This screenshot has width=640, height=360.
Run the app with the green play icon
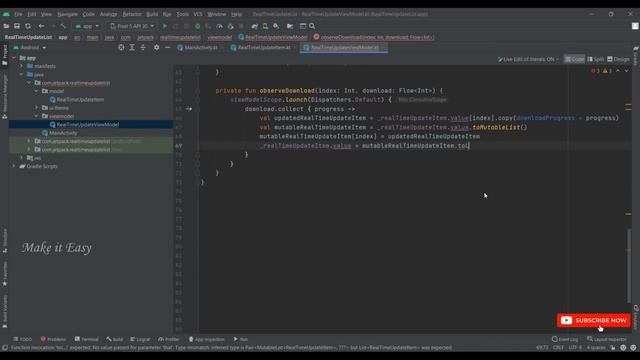point(165,26)
